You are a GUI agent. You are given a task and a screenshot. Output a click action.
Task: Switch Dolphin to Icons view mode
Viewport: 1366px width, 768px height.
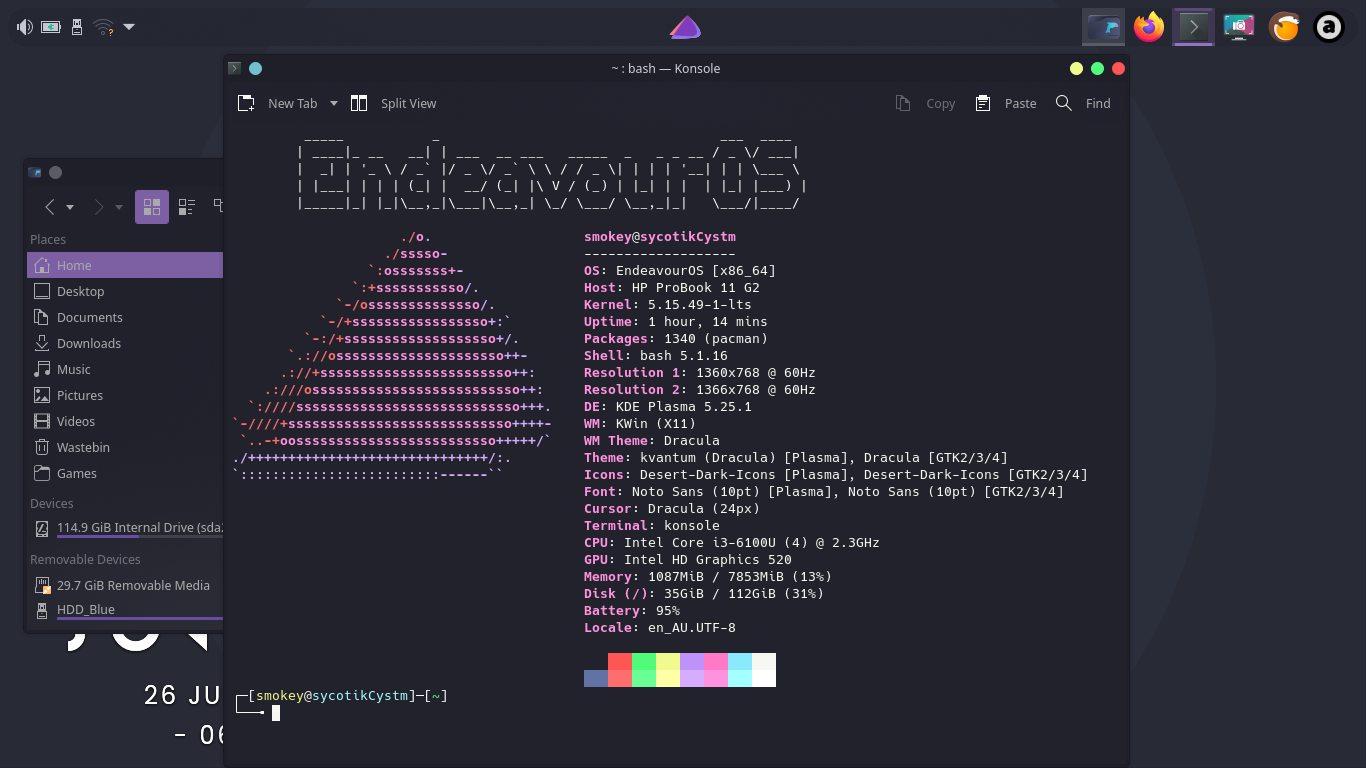click(152, 207)
